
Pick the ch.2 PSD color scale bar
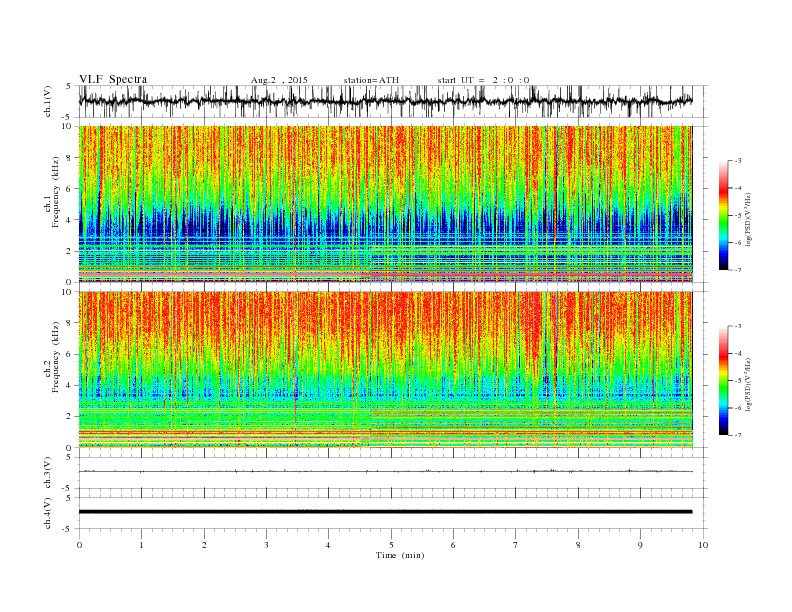pyautogui.click(x=723, y=381)
